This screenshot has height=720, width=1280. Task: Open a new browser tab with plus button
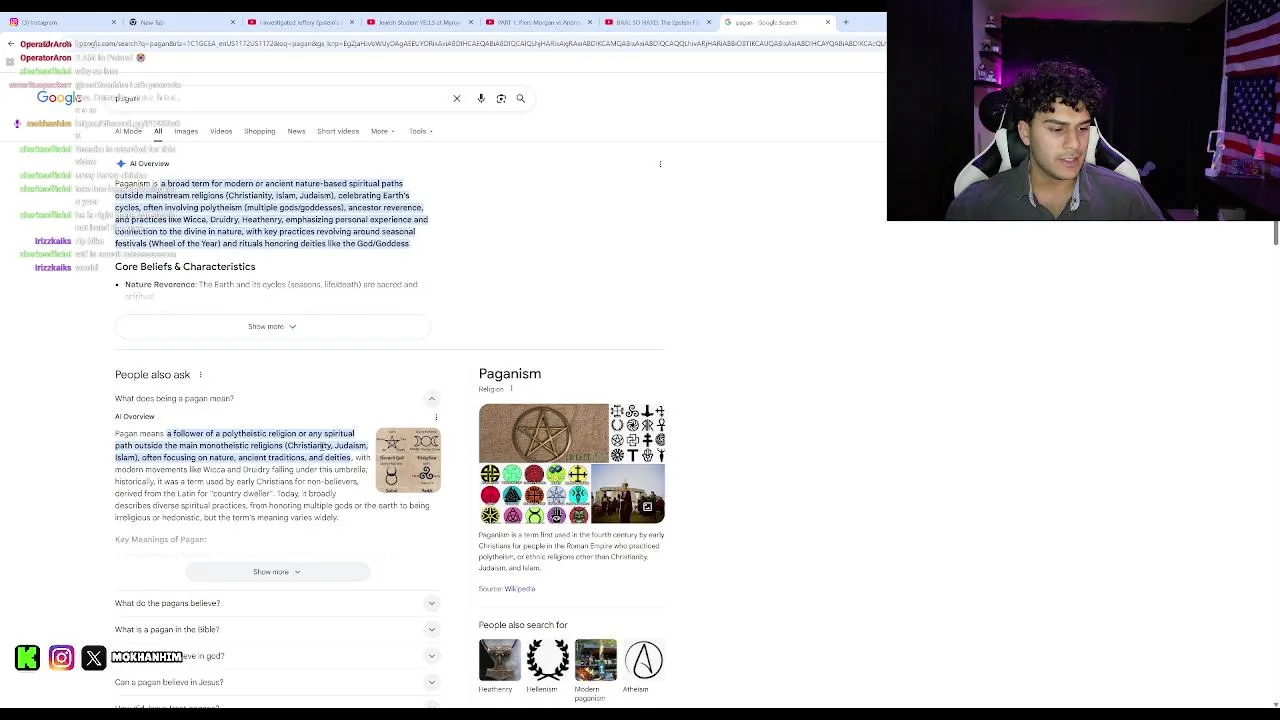(x=845, y=22)
